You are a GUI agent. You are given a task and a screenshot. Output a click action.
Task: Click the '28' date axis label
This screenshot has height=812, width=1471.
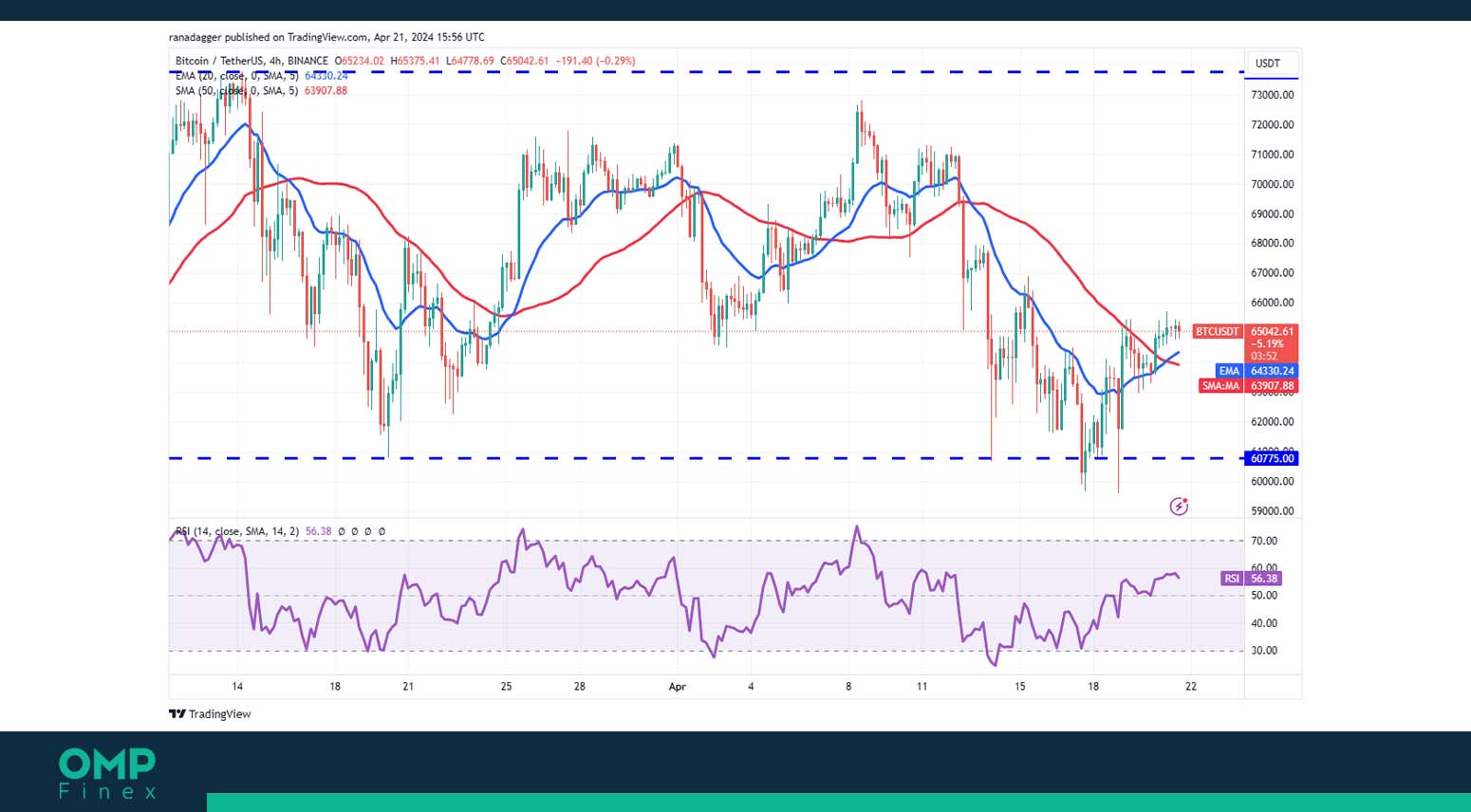pos(580,687)
